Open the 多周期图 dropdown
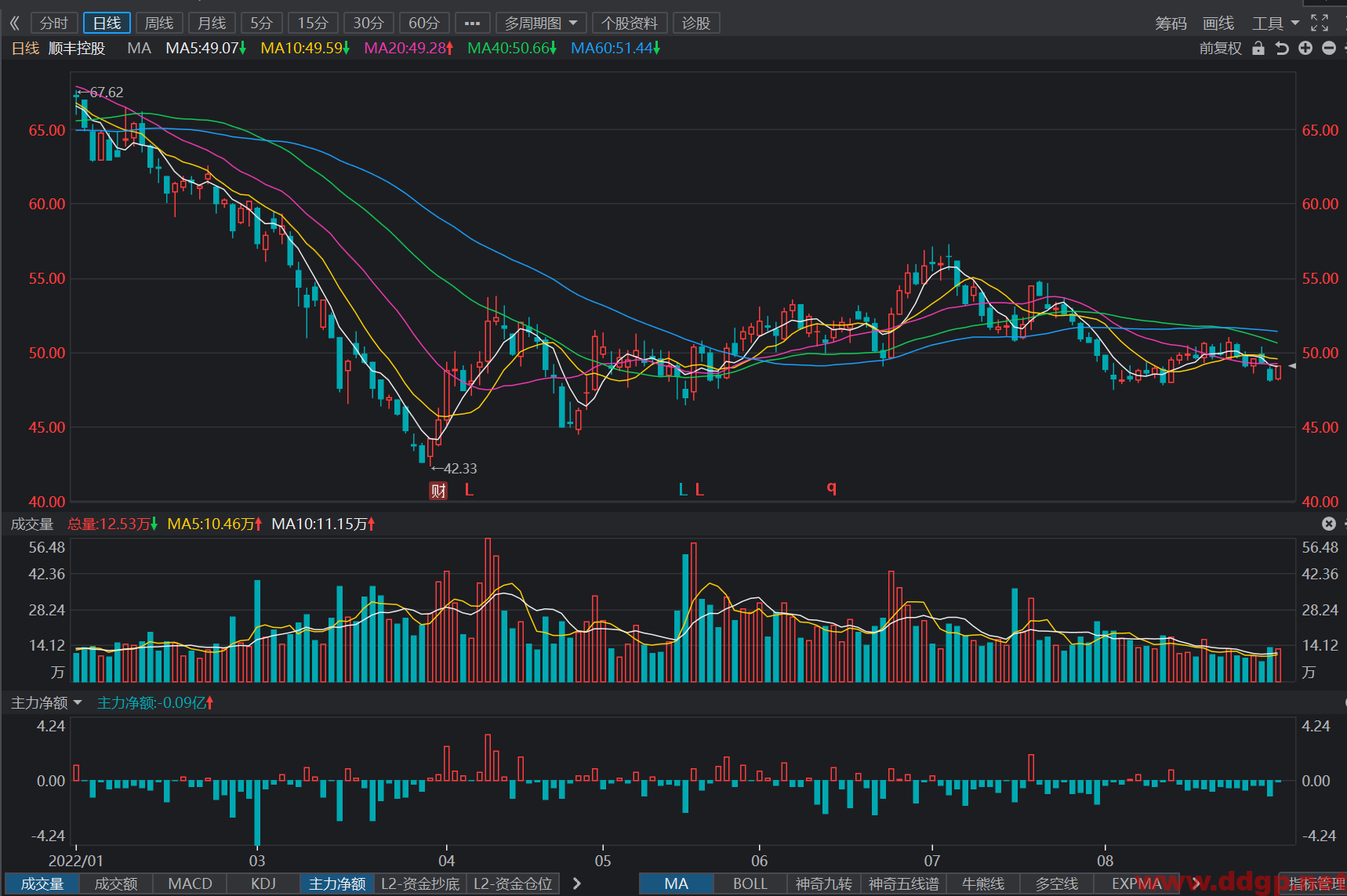The height and width of the screenshot is (896, 1347). point(541,24)
